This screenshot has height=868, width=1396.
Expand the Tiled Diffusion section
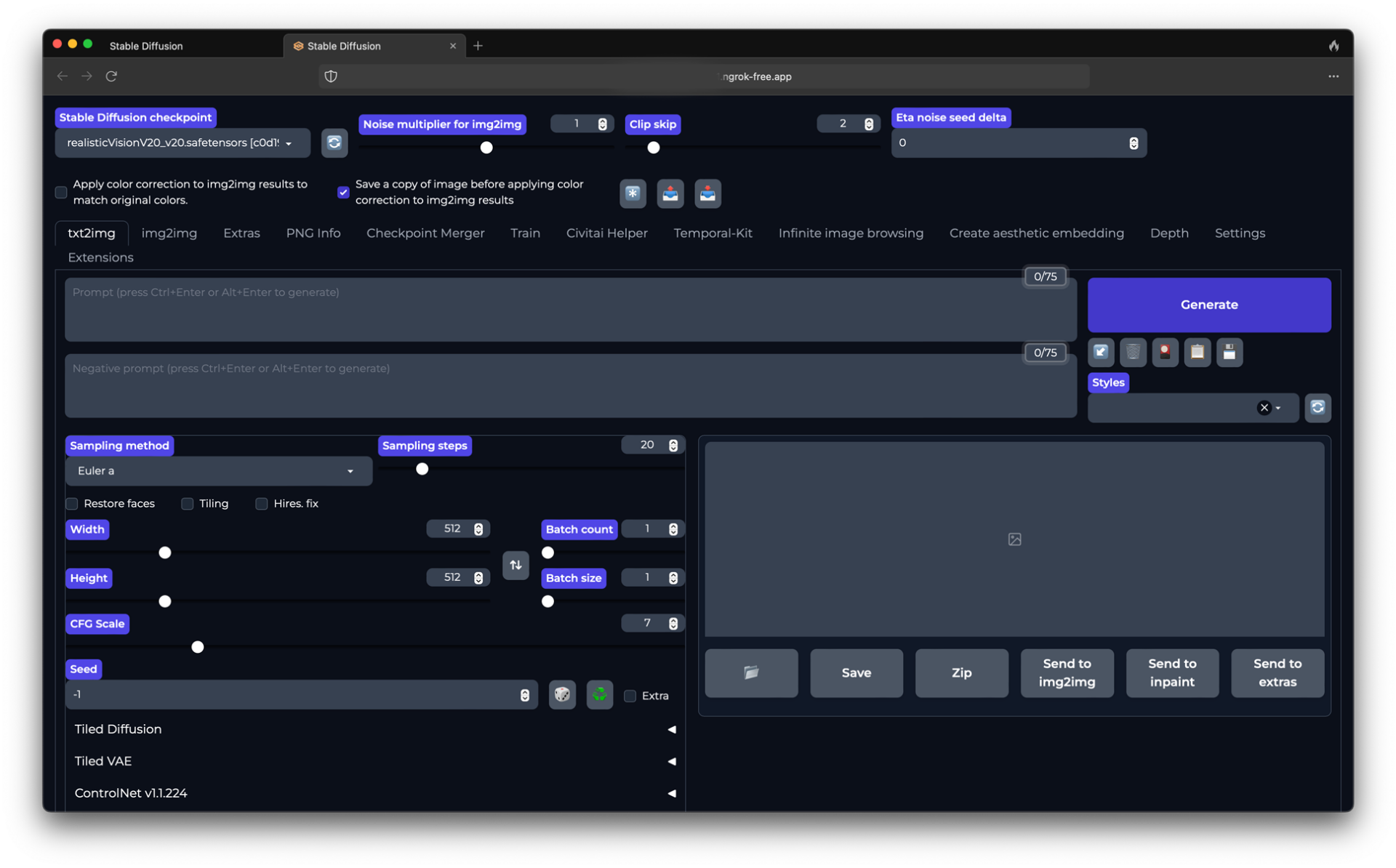click(x=374, y=729)
